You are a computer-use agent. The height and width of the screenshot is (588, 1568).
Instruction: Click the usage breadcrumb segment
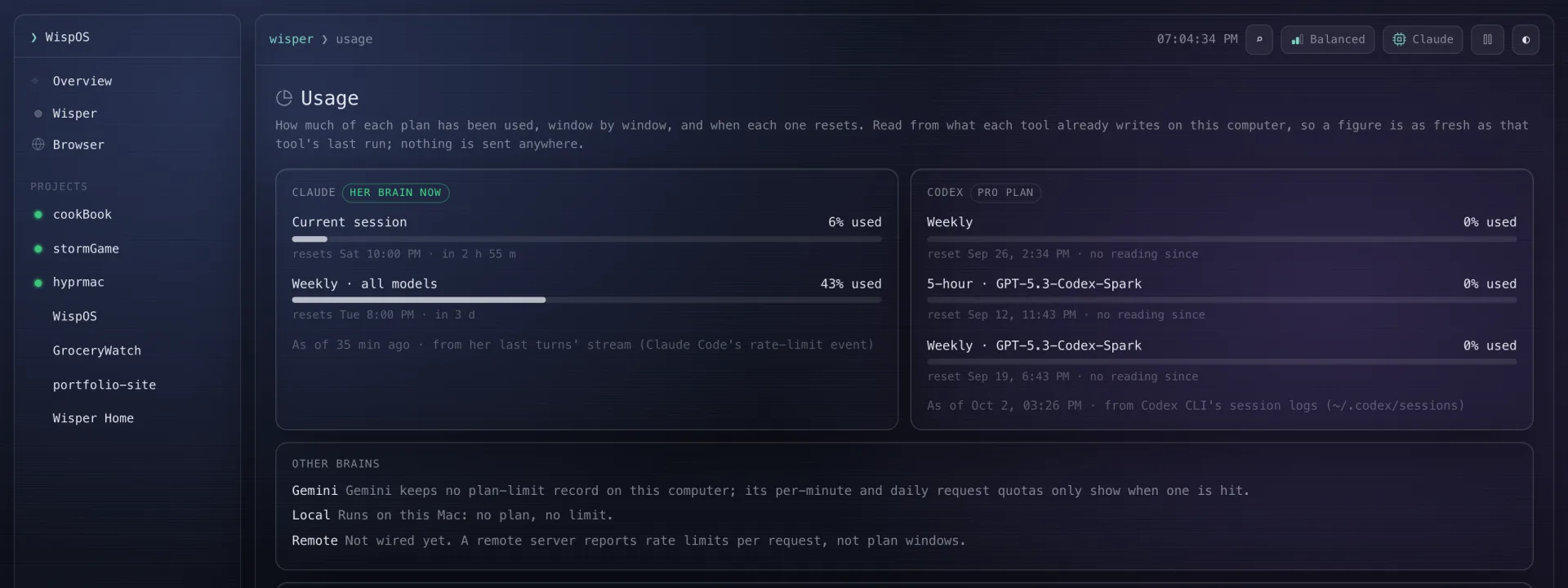point(354,39)
